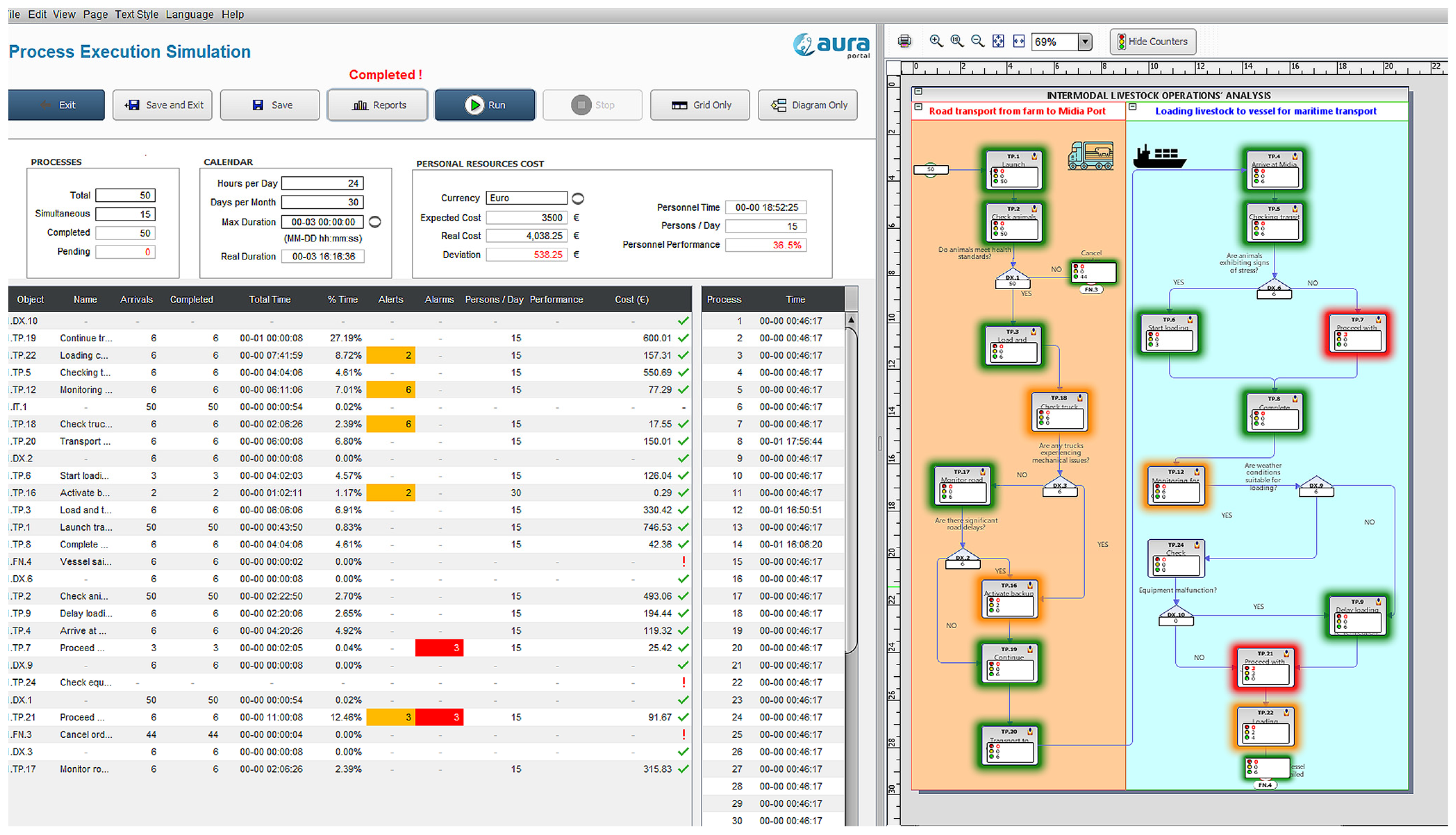Collapse the Road transport lane
The height and width of the screenshot is (835, 1456).
[918, 107]
